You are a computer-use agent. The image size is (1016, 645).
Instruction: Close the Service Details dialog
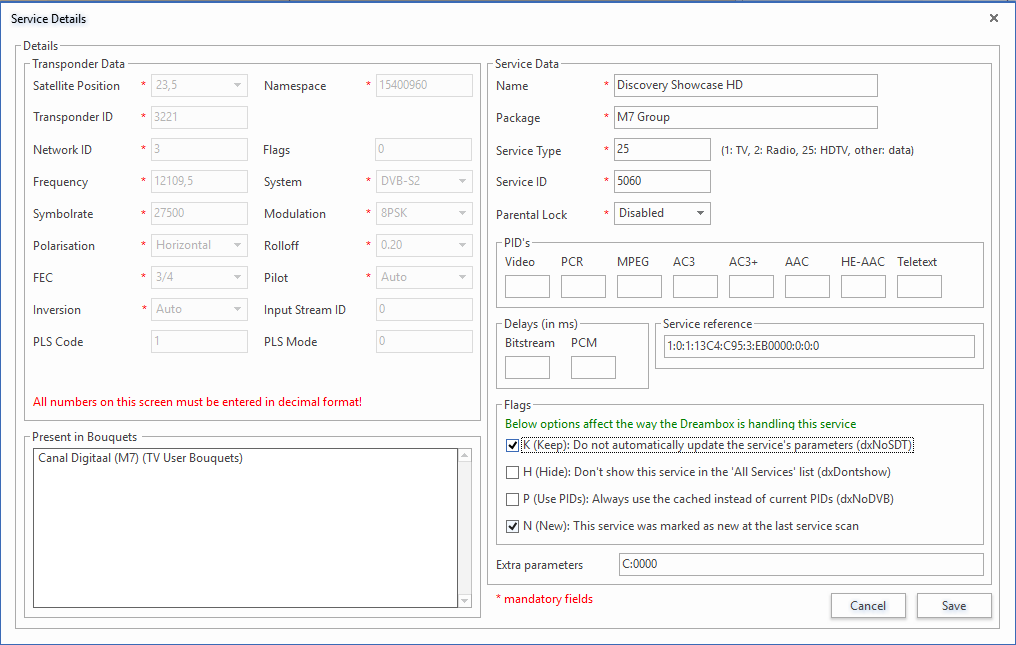[994, 18]
